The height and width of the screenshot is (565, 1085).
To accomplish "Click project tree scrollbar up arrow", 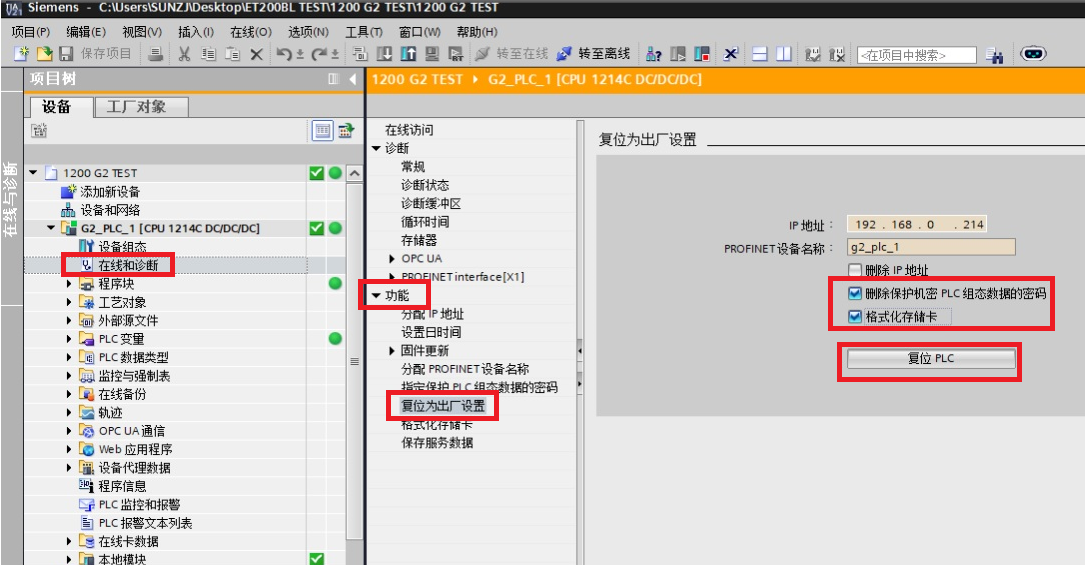I will 355,173.
